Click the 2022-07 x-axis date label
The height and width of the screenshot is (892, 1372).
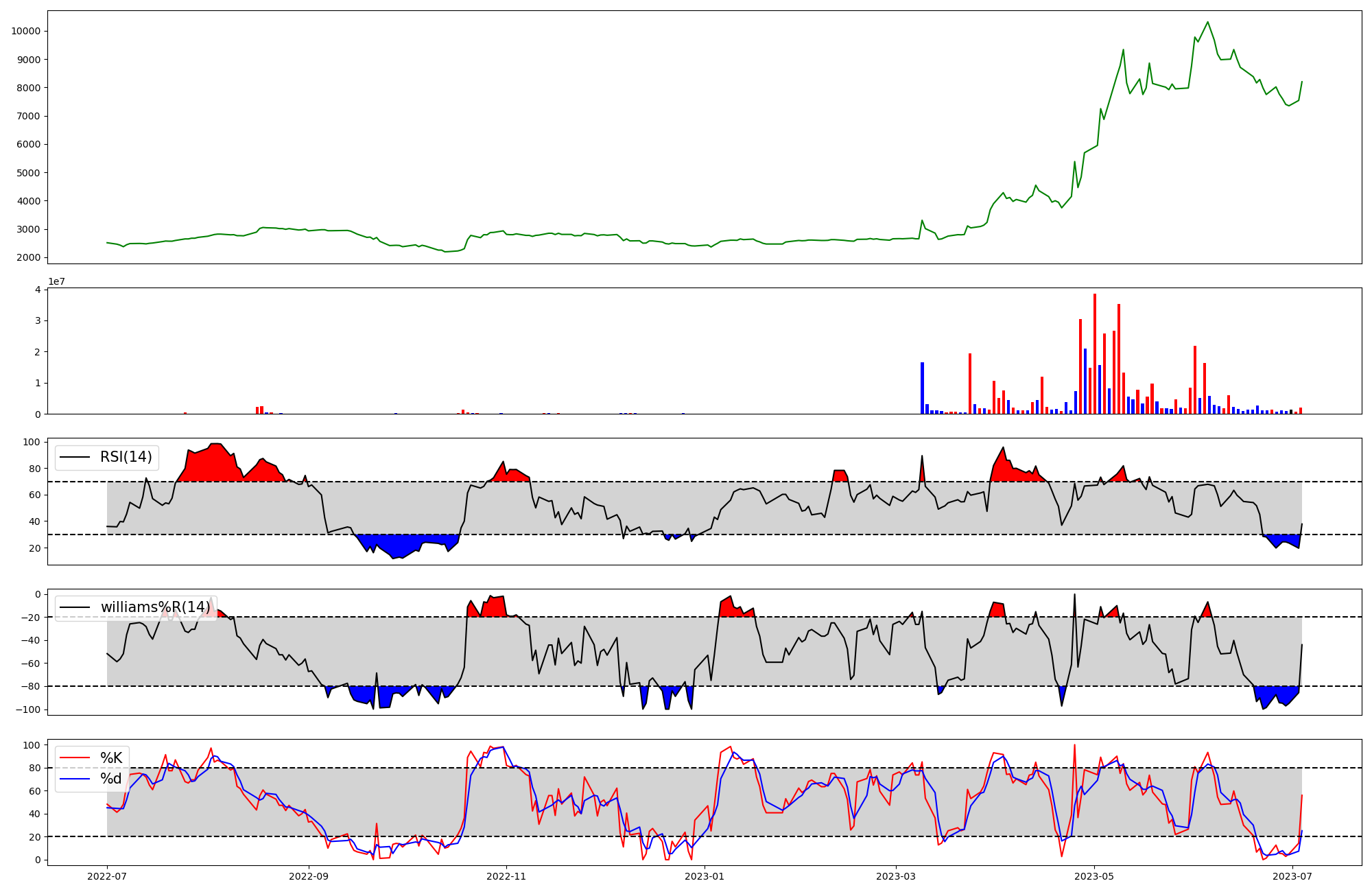(x=107, y=876)
